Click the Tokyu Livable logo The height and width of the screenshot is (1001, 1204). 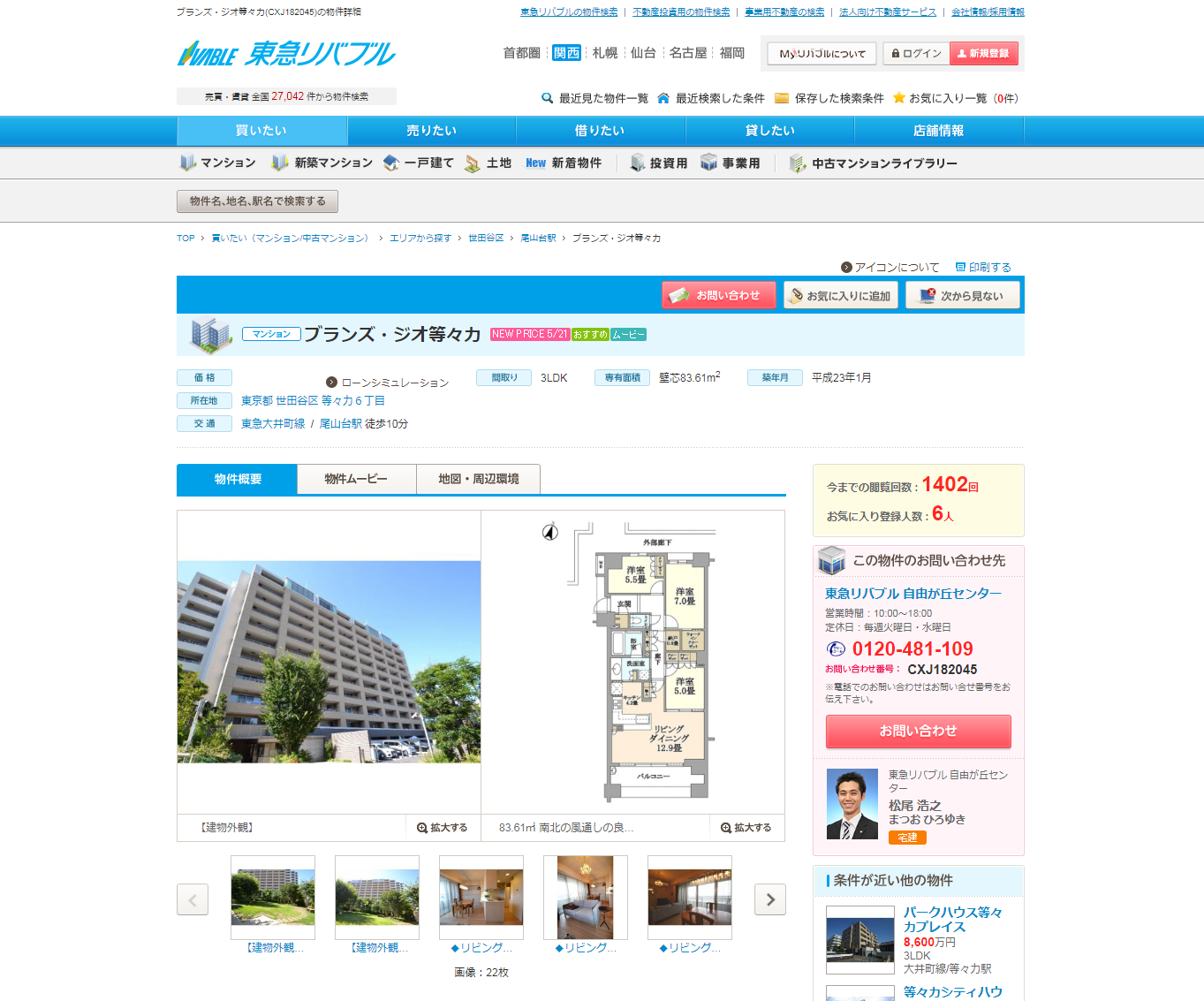(x=286, y=54)
